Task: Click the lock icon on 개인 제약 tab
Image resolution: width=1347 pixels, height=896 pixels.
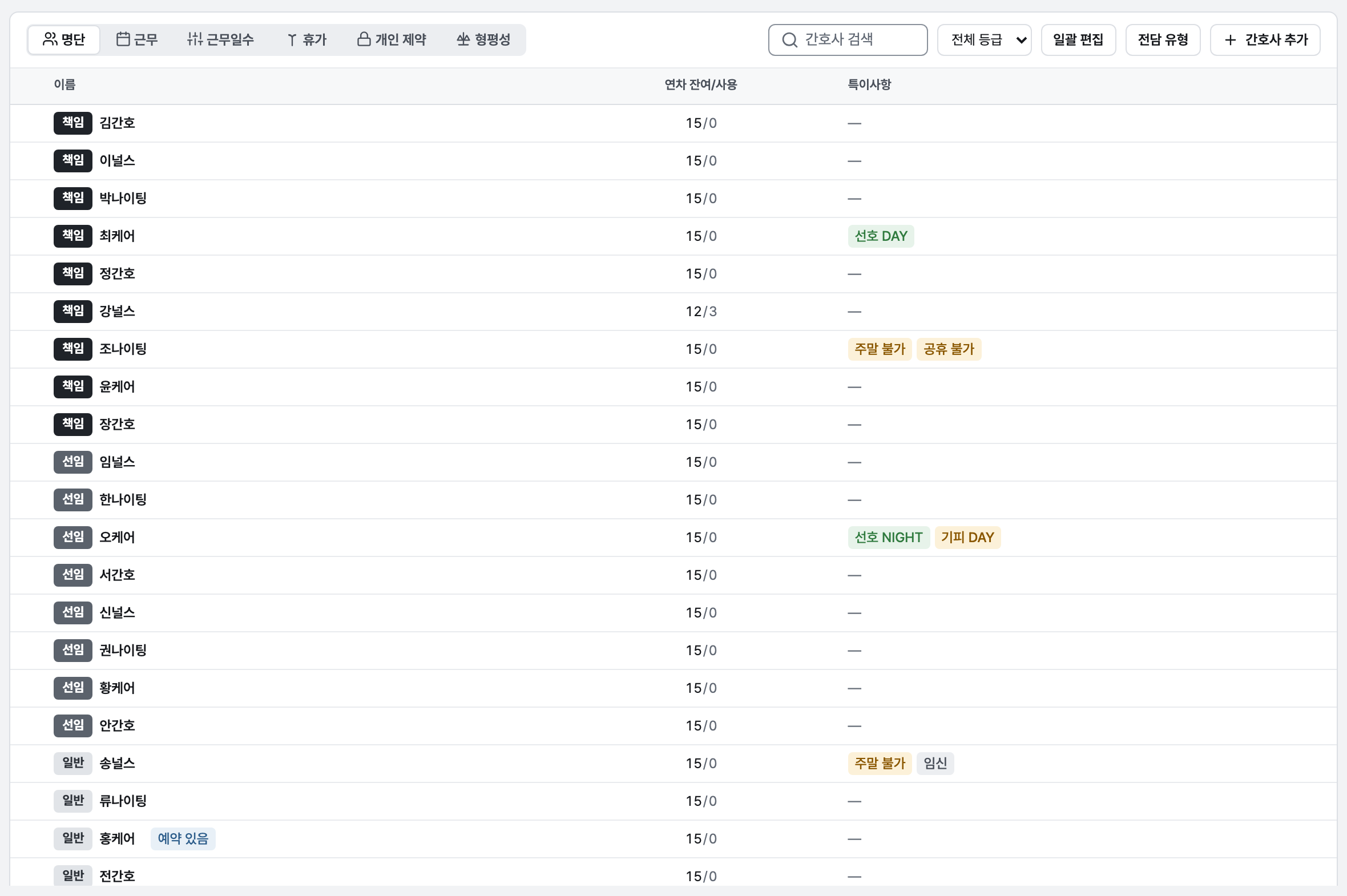Action: [x=364, y=39]
